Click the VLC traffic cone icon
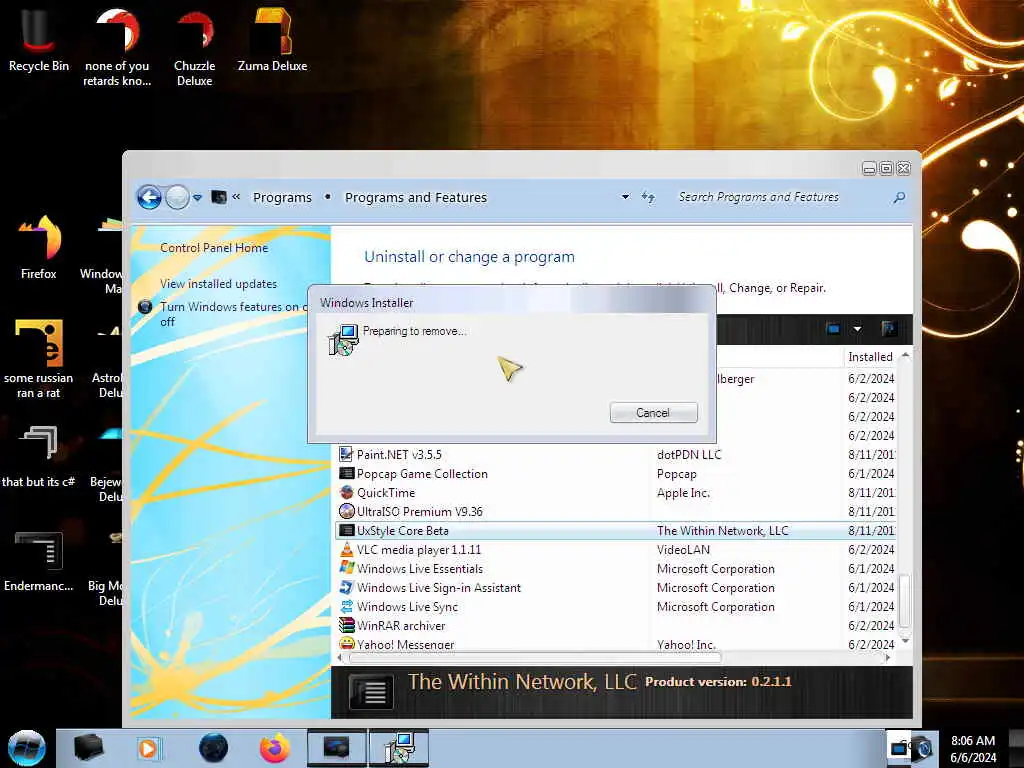 (x=346, y=549)
